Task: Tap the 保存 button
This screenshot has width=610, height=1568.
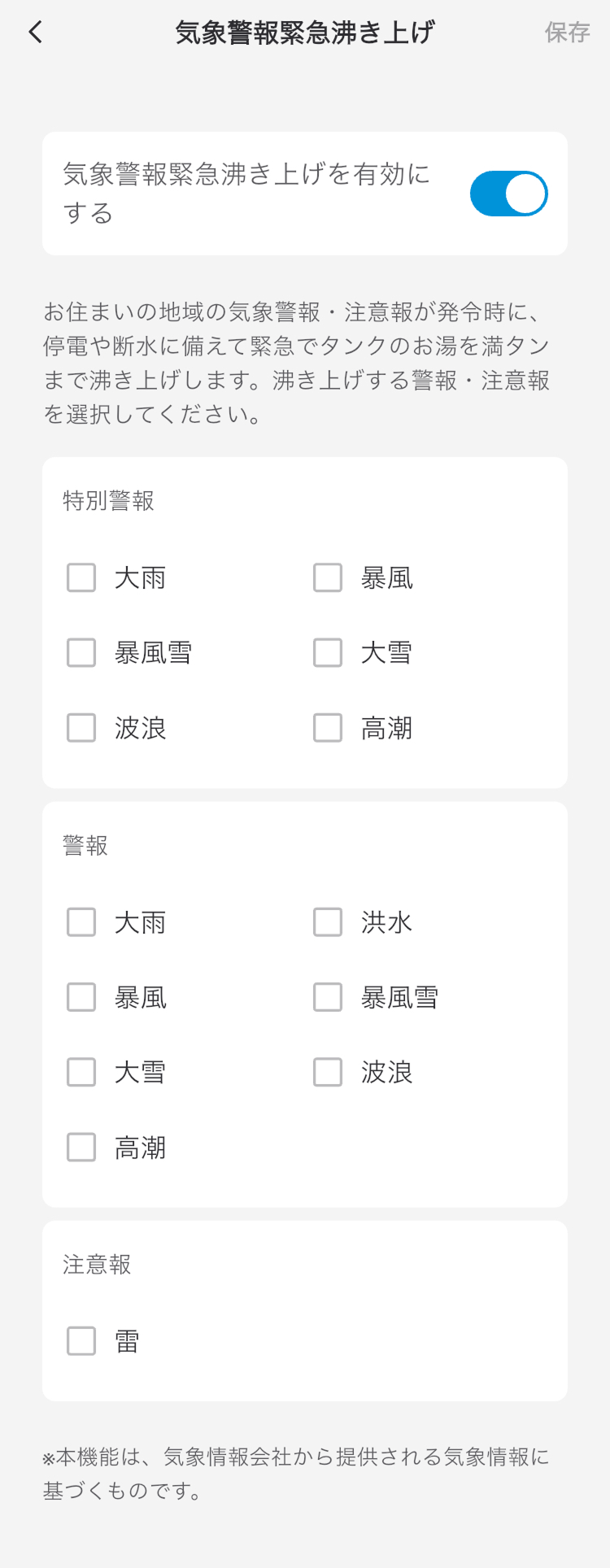Action: [567, 33]
